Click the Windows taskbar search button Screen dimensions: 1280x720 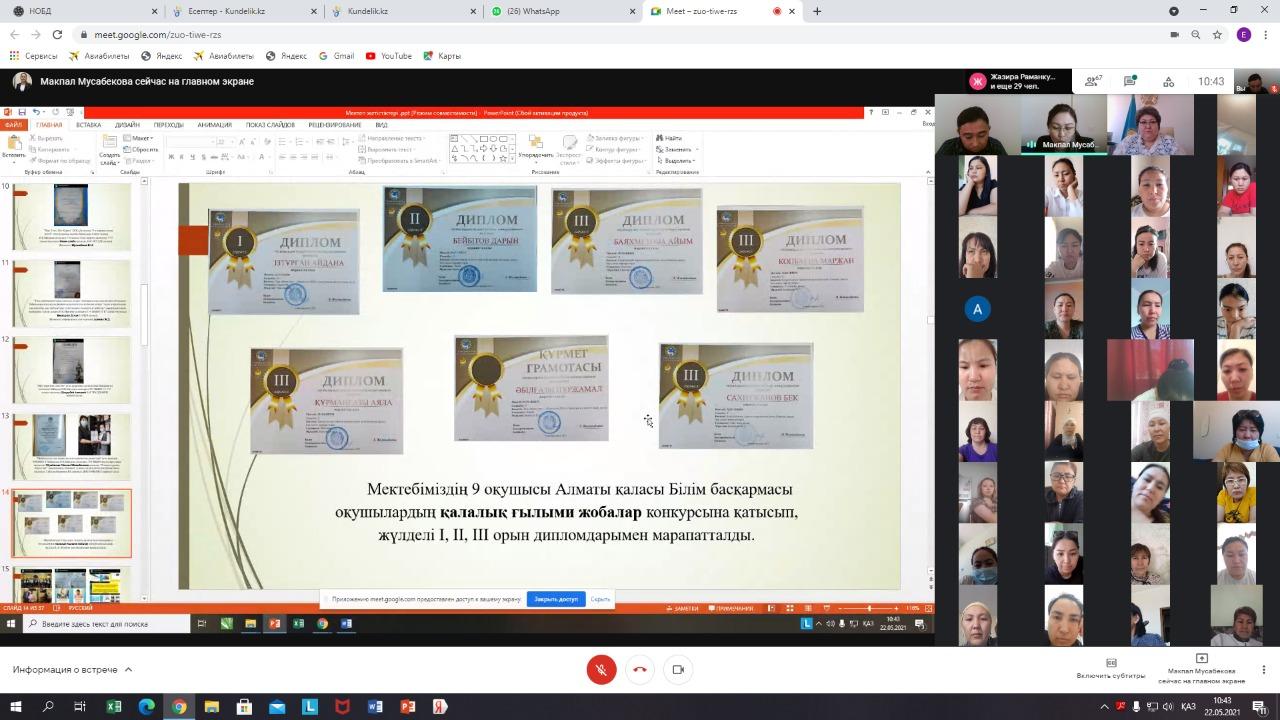(48, 707)
